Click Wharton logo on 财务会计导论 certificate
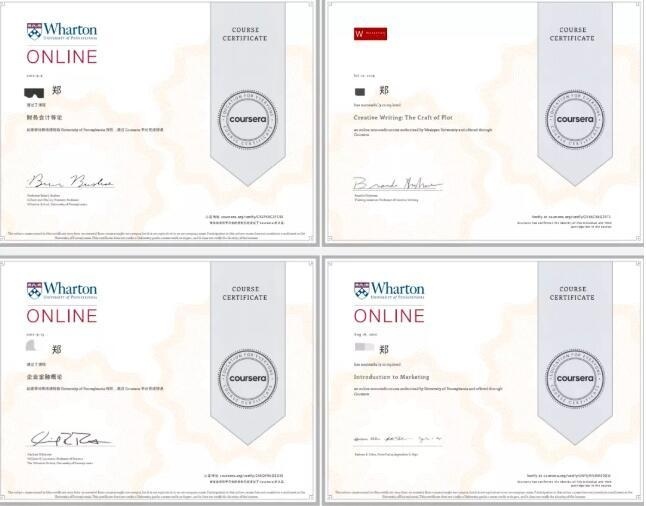Image resolution: width=646 pixels, height=506 pixels. point(62,31)
